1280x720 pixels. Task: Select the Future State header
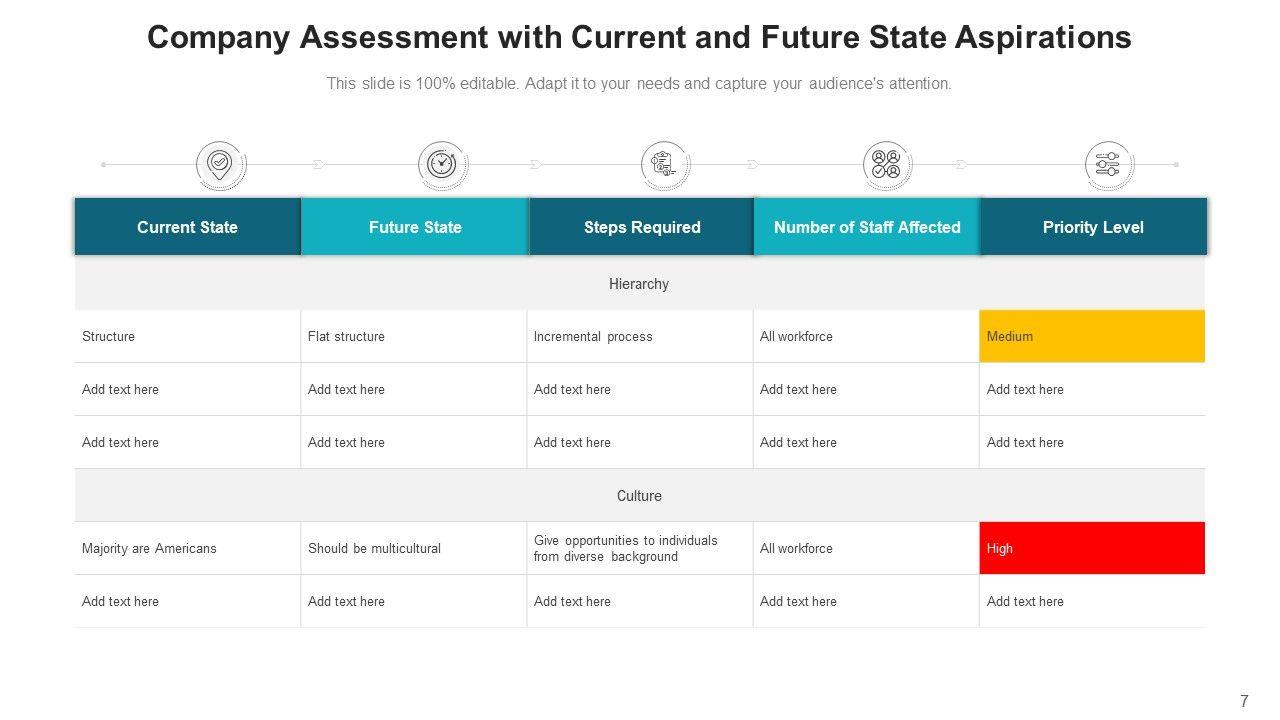415,227
